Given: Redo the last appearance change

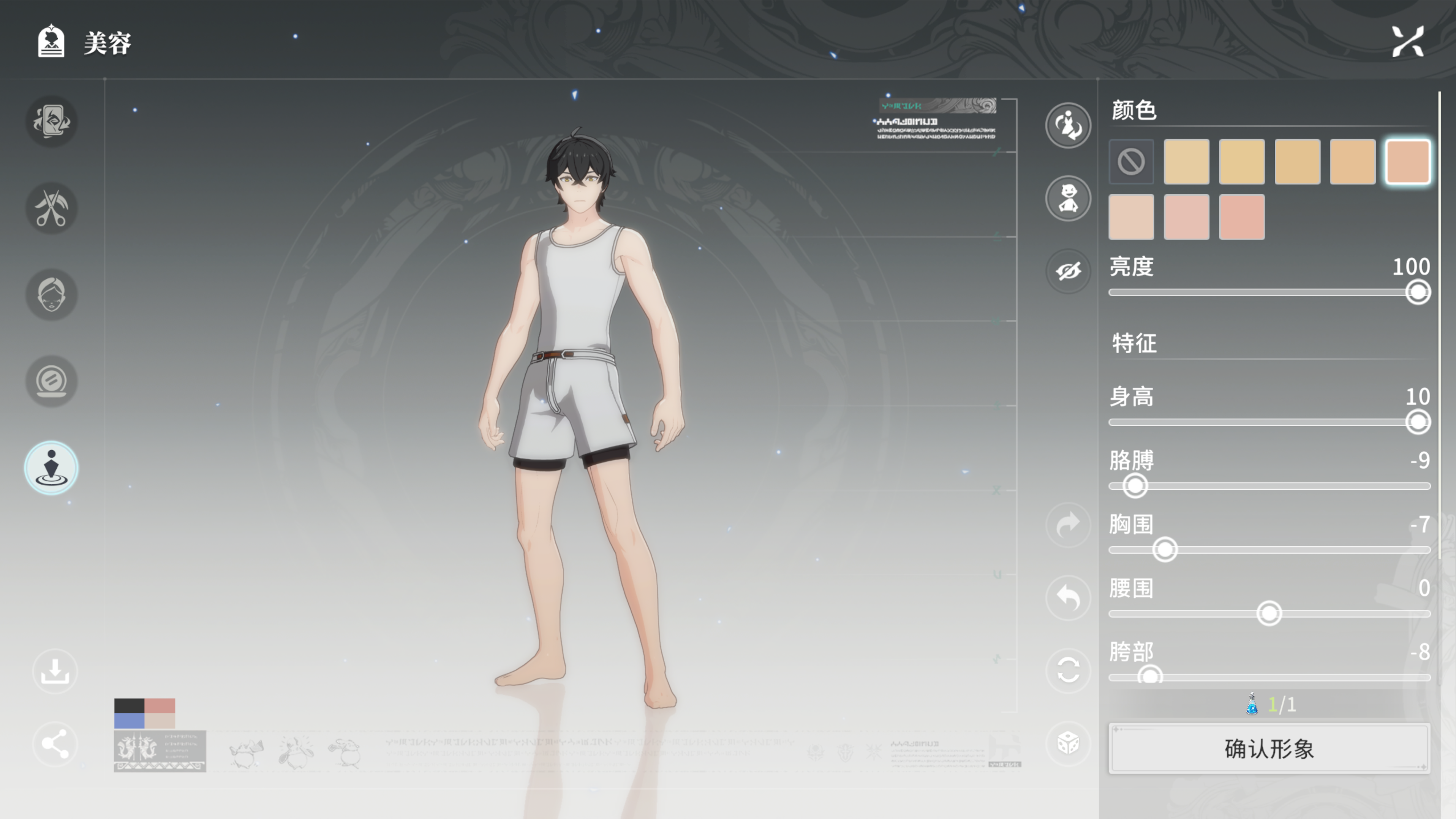Looking at the screenshot, I should tap(1068, 525).
